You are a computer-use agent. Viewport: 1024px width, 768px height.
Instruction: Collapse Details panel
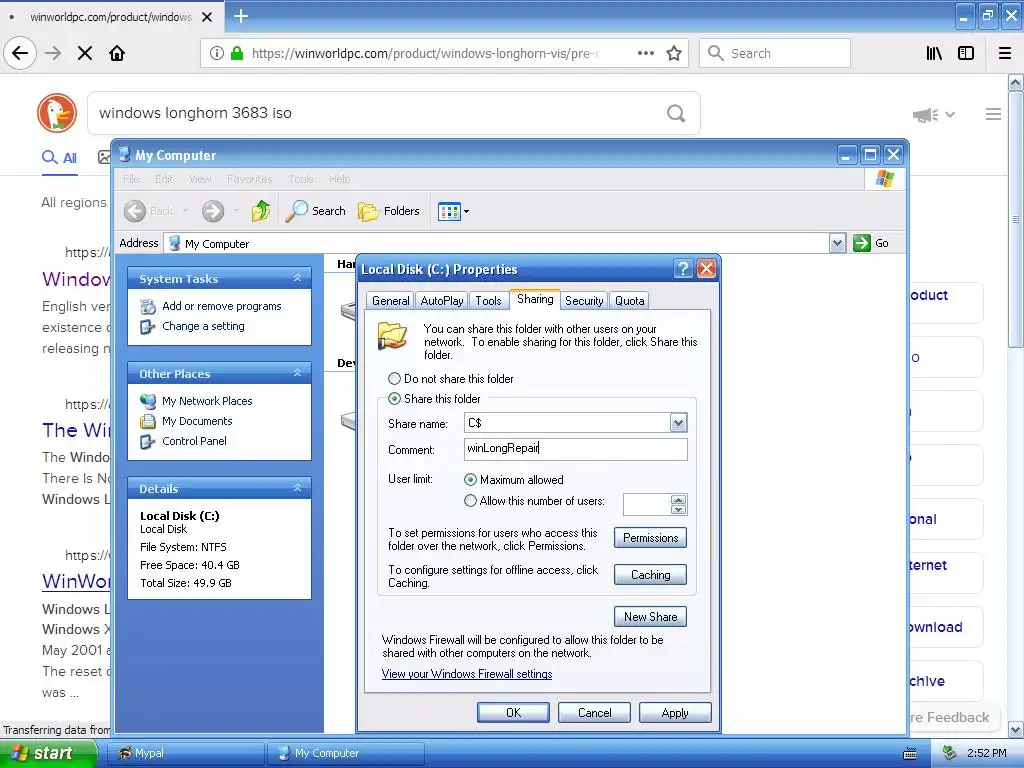tap(297, 488)
